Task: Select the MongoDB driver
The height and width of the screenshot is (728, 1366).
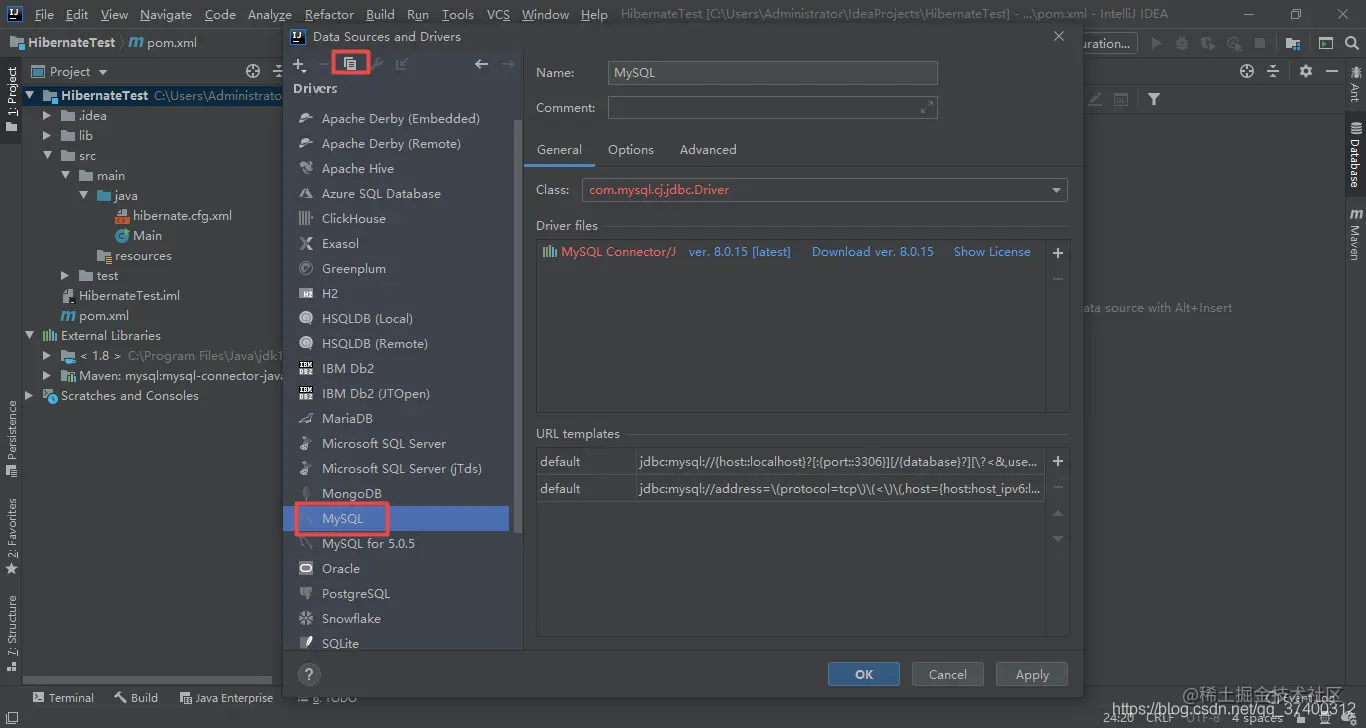Action: [352, 494]
